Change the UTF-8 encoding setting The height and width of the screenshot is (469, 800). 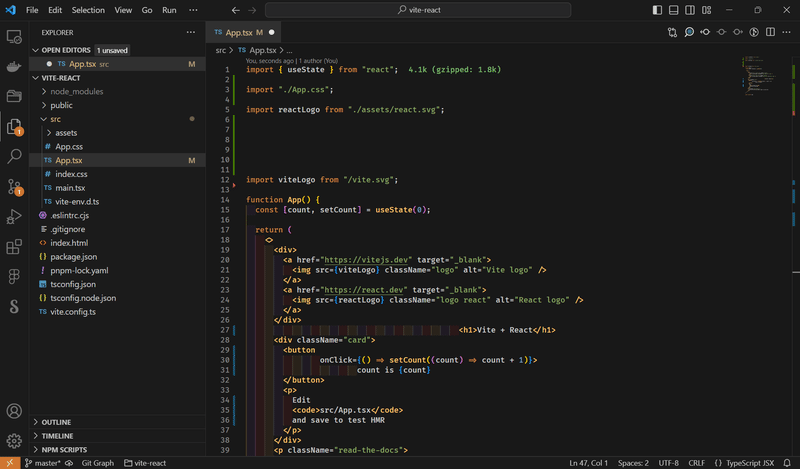[x=668, y=463]
